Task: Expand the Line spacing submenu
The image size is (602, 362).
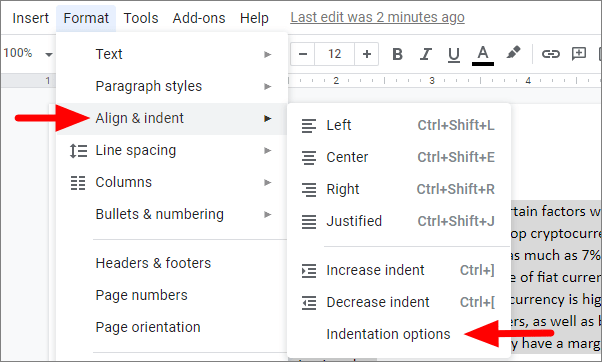Action: pyautogui.click(x=172, y=150)
